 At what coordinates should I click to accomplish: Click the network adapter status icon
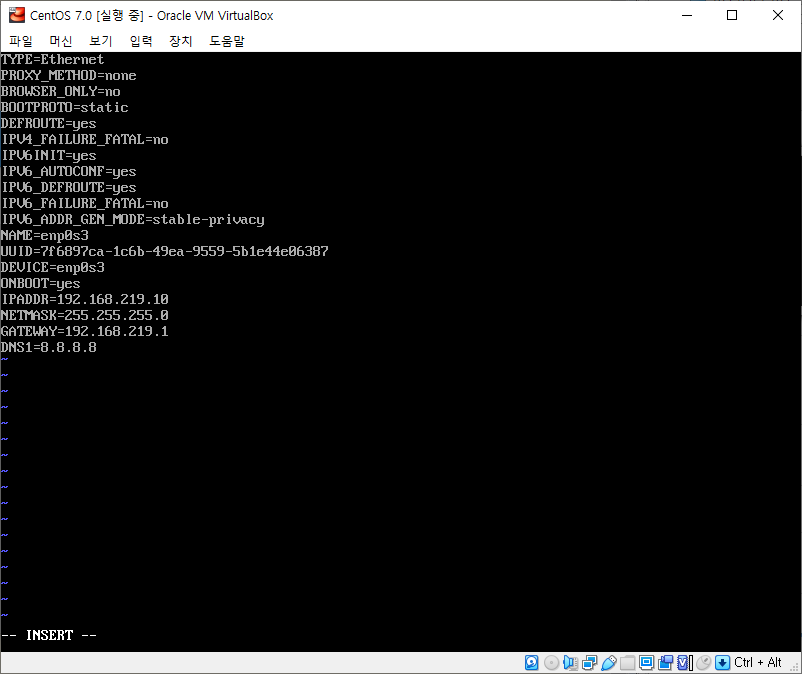pyautogui.click(x=588, y=662)
